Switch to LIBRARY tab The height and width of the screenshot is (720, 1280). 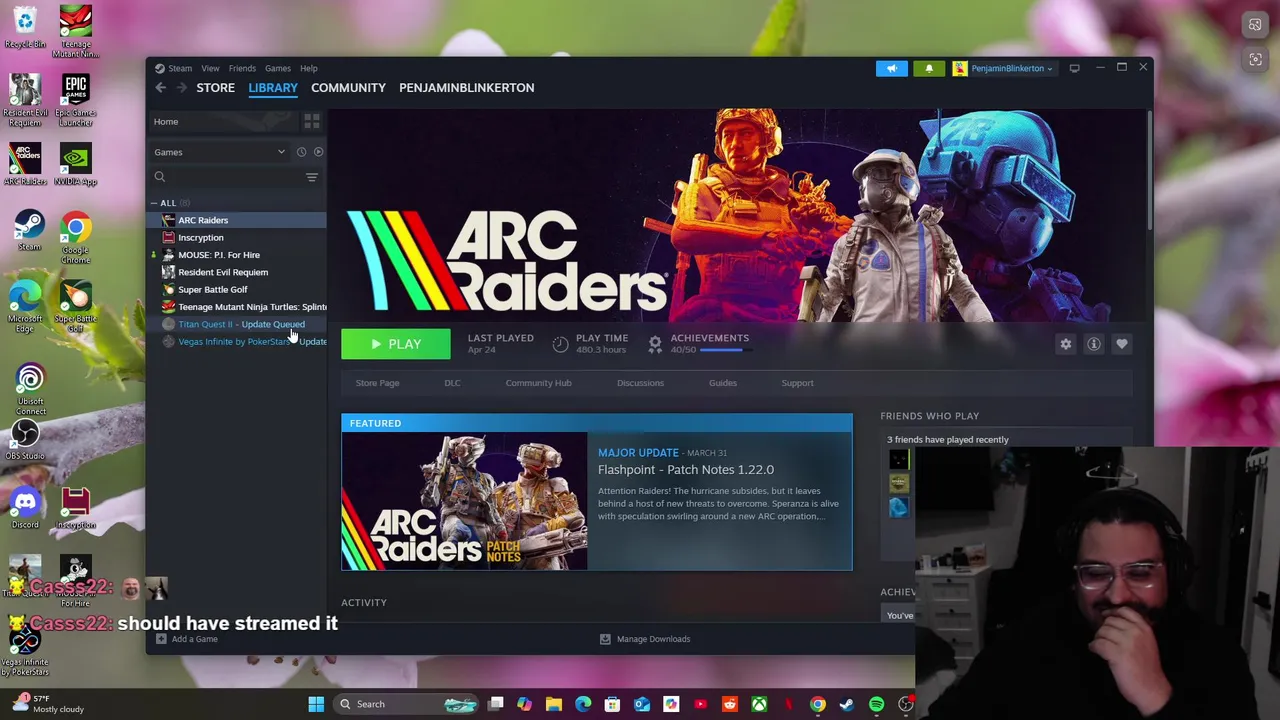point(273,88)
